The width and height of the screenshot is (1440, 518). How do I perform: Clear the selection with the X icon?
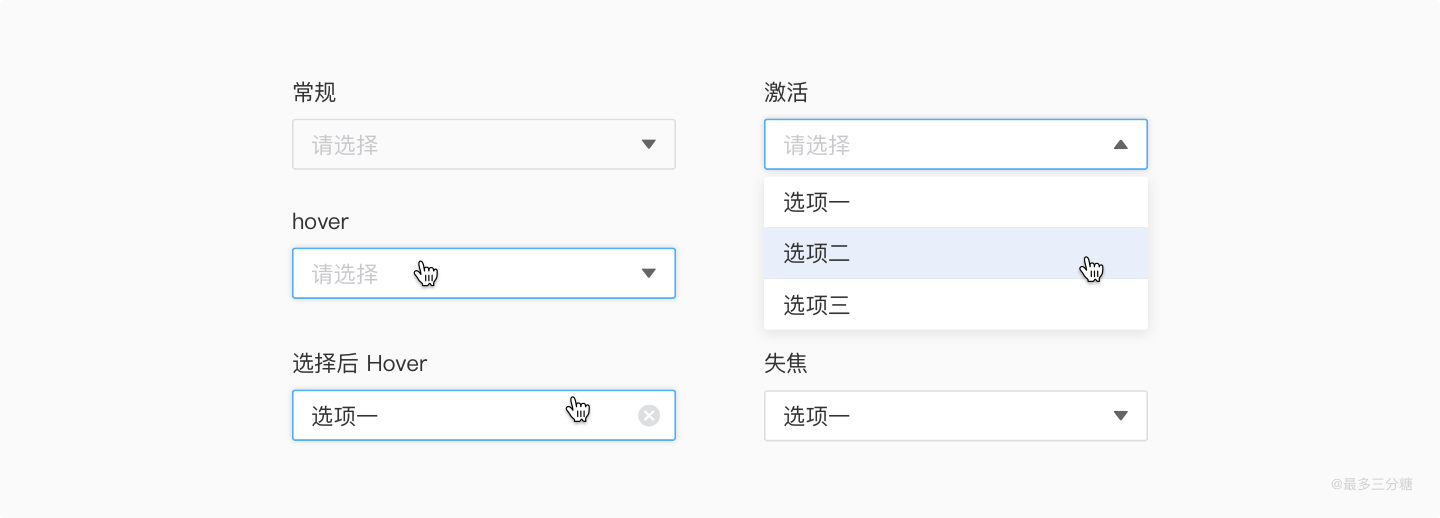click(x=649, y=416)
